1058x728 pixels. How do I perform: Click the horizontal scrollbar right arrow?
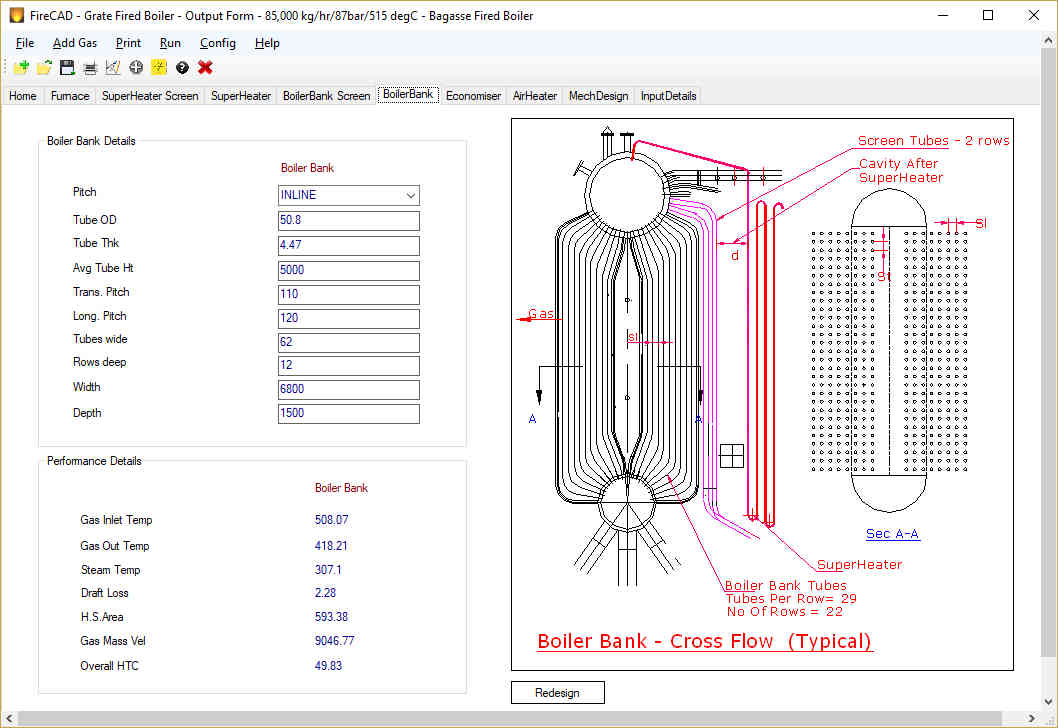click(x=1031, y=719)
